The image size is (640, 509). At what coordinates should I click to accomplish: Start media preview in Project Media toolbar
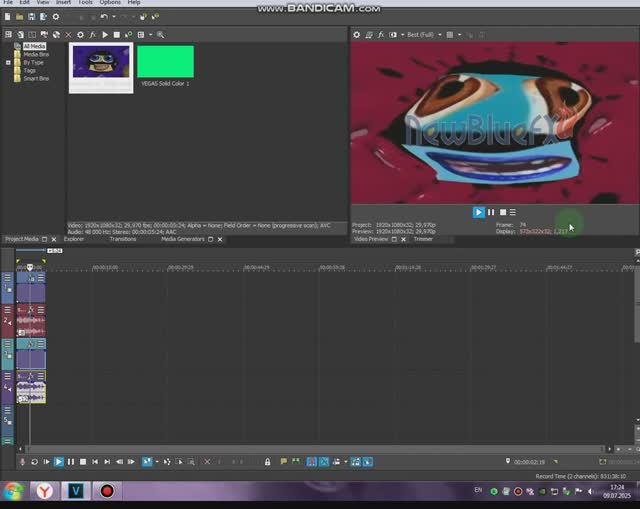105,35
